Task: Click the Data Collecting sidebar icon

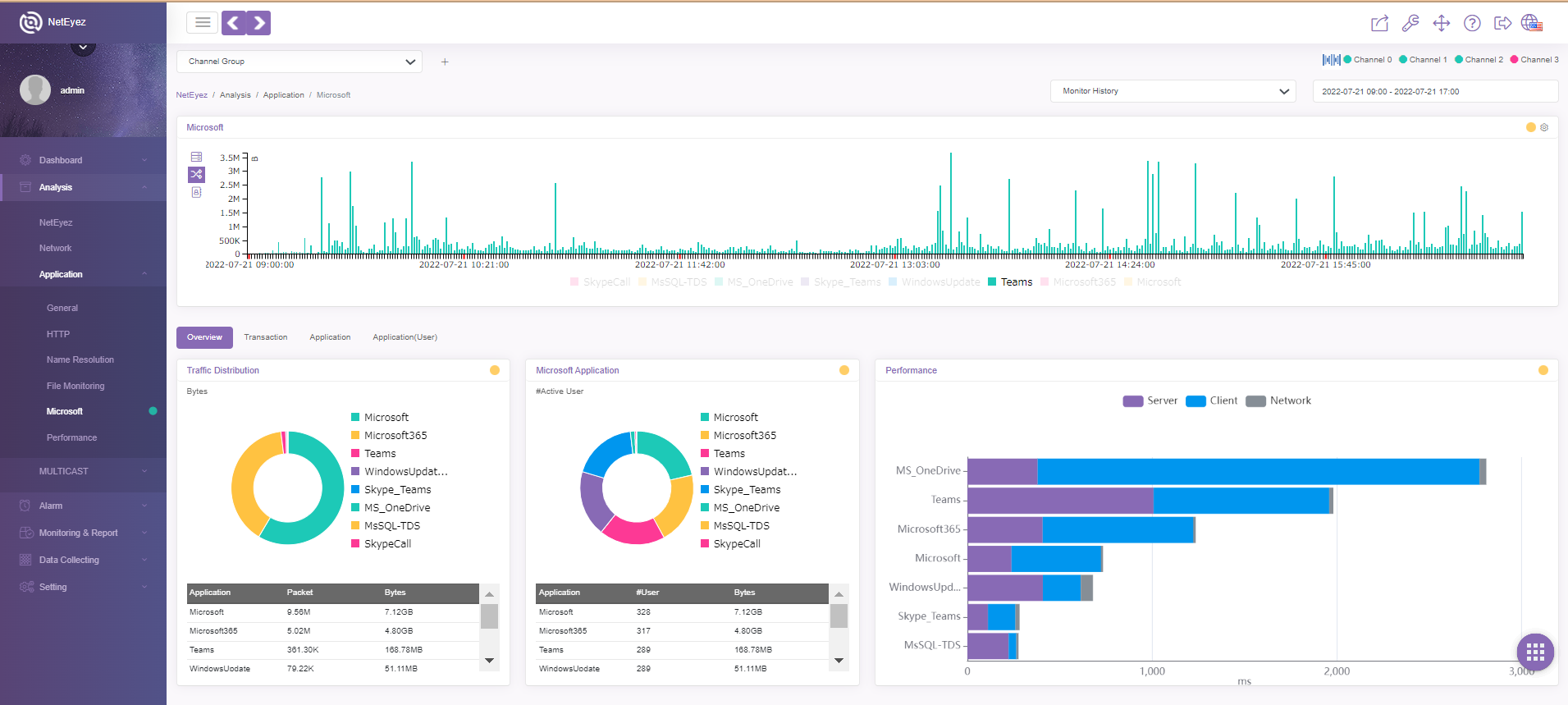Action: click(25, 560)
